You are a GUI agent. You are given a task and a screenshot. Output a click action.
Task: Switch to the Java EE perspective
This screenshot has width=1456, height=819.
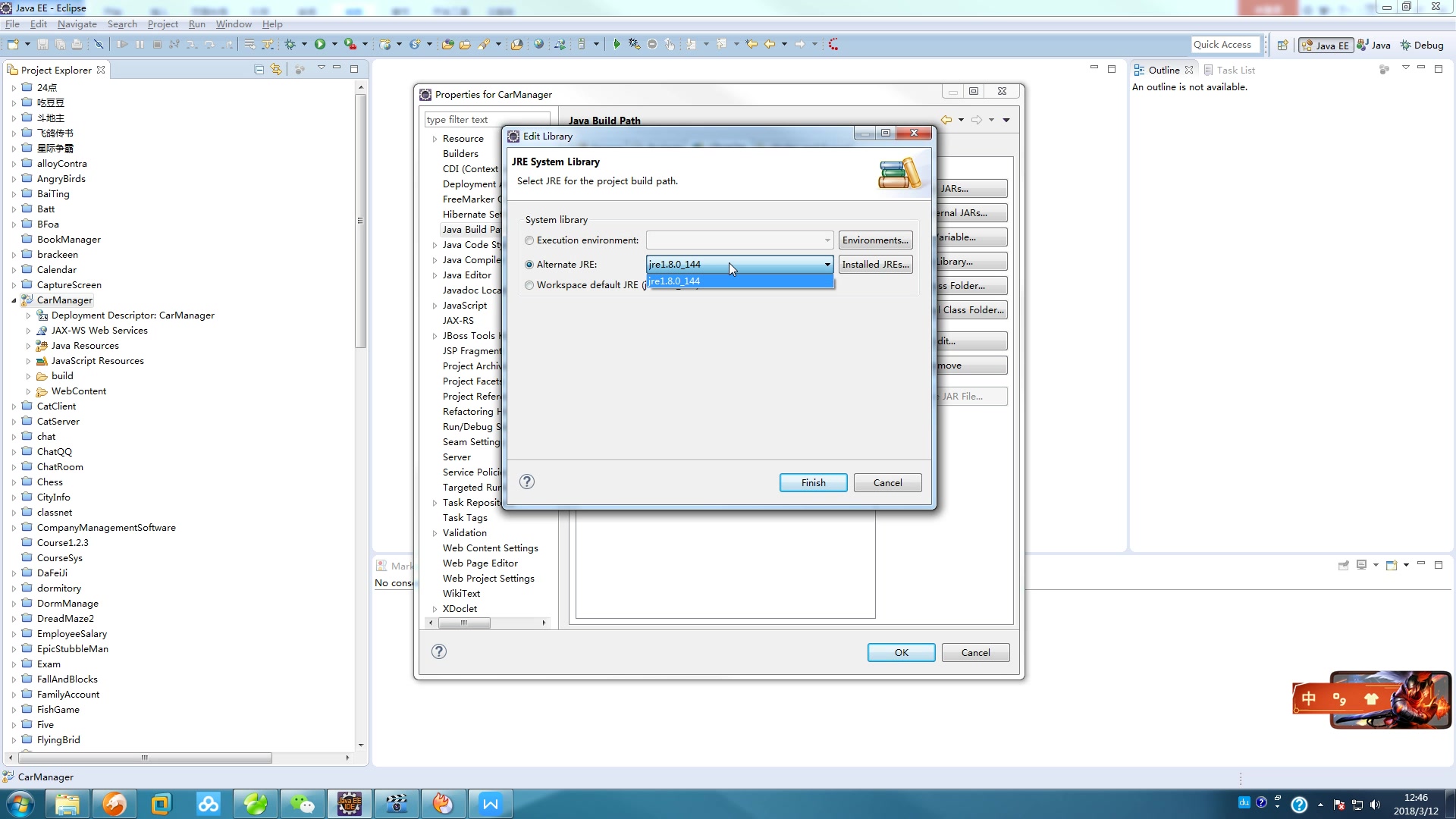click(x=1326, y=45)
